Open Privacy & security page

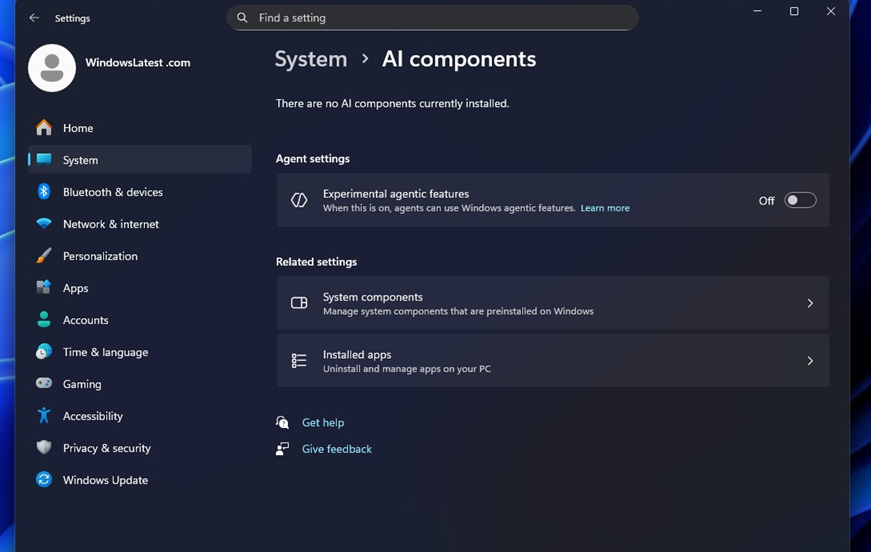coord(139,448)
